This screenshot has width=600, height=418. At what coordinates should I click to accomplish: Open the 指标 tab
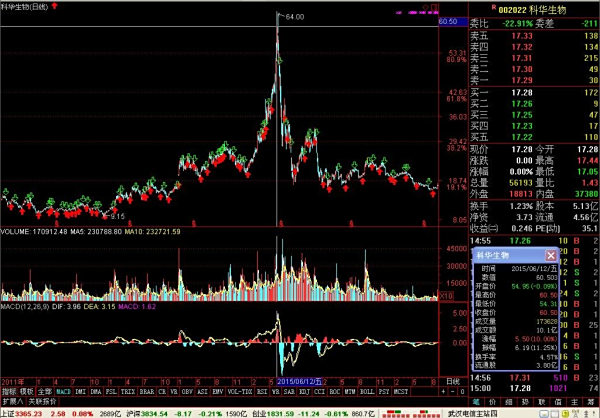(9, 392)
